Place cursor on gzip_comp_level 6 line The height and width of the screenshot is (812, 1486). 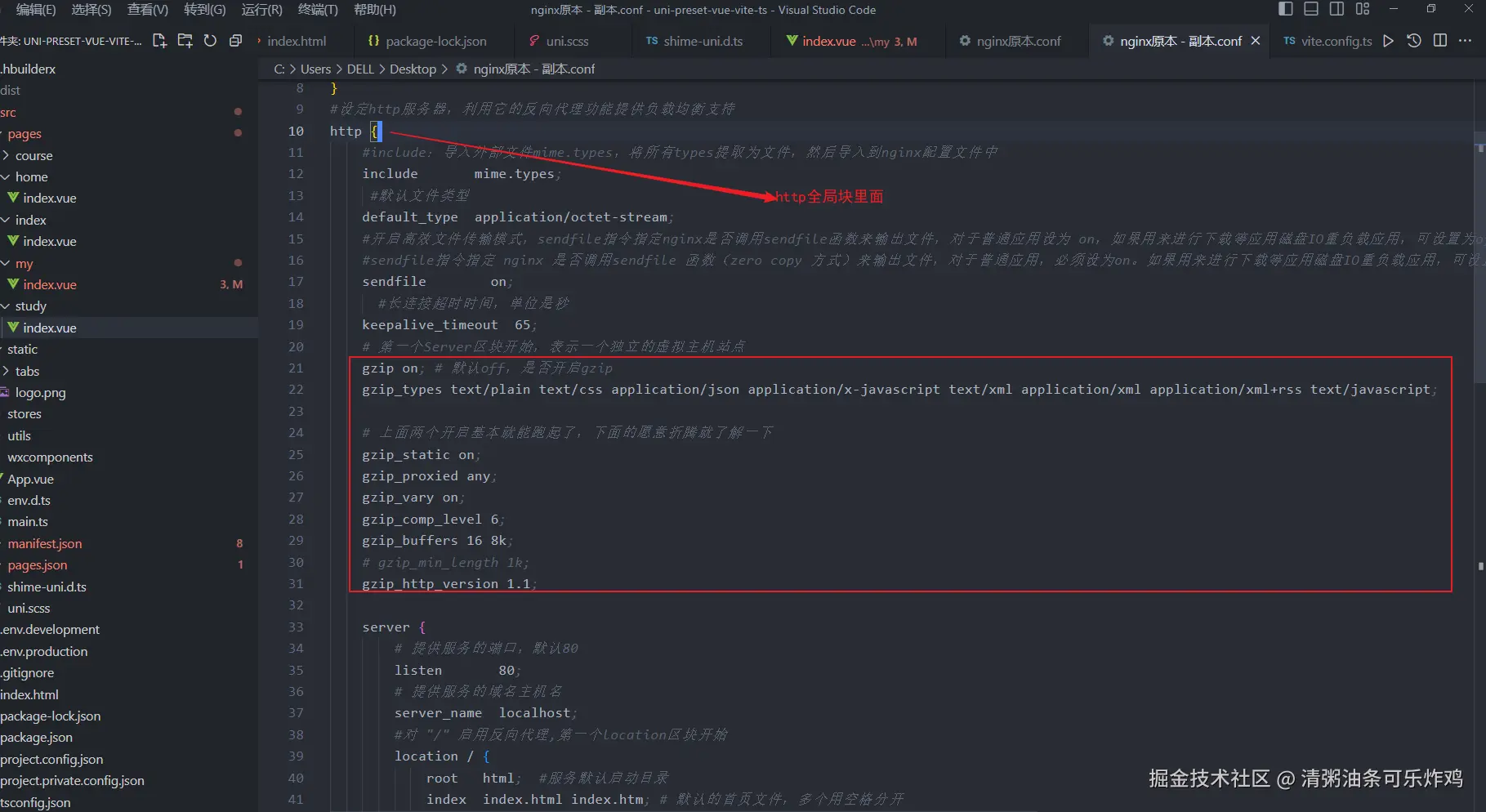coord(433,519)
